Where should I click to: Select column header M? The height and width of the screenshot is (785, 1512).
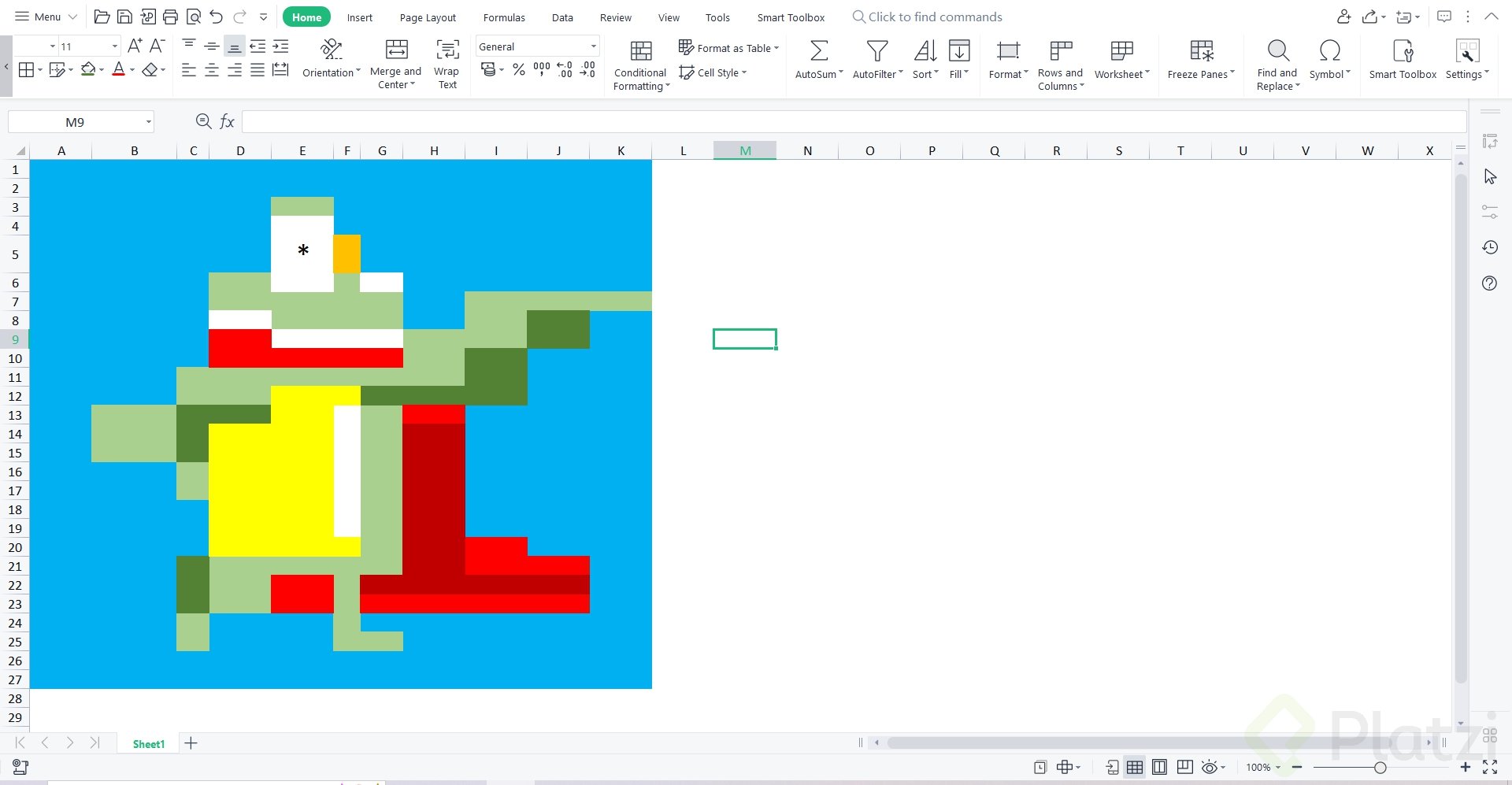pyautogui.click(x=745, y=150)
